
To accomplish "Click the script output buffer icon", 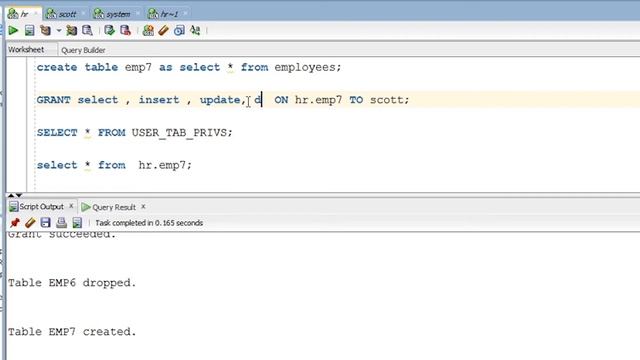I will 77,222.
